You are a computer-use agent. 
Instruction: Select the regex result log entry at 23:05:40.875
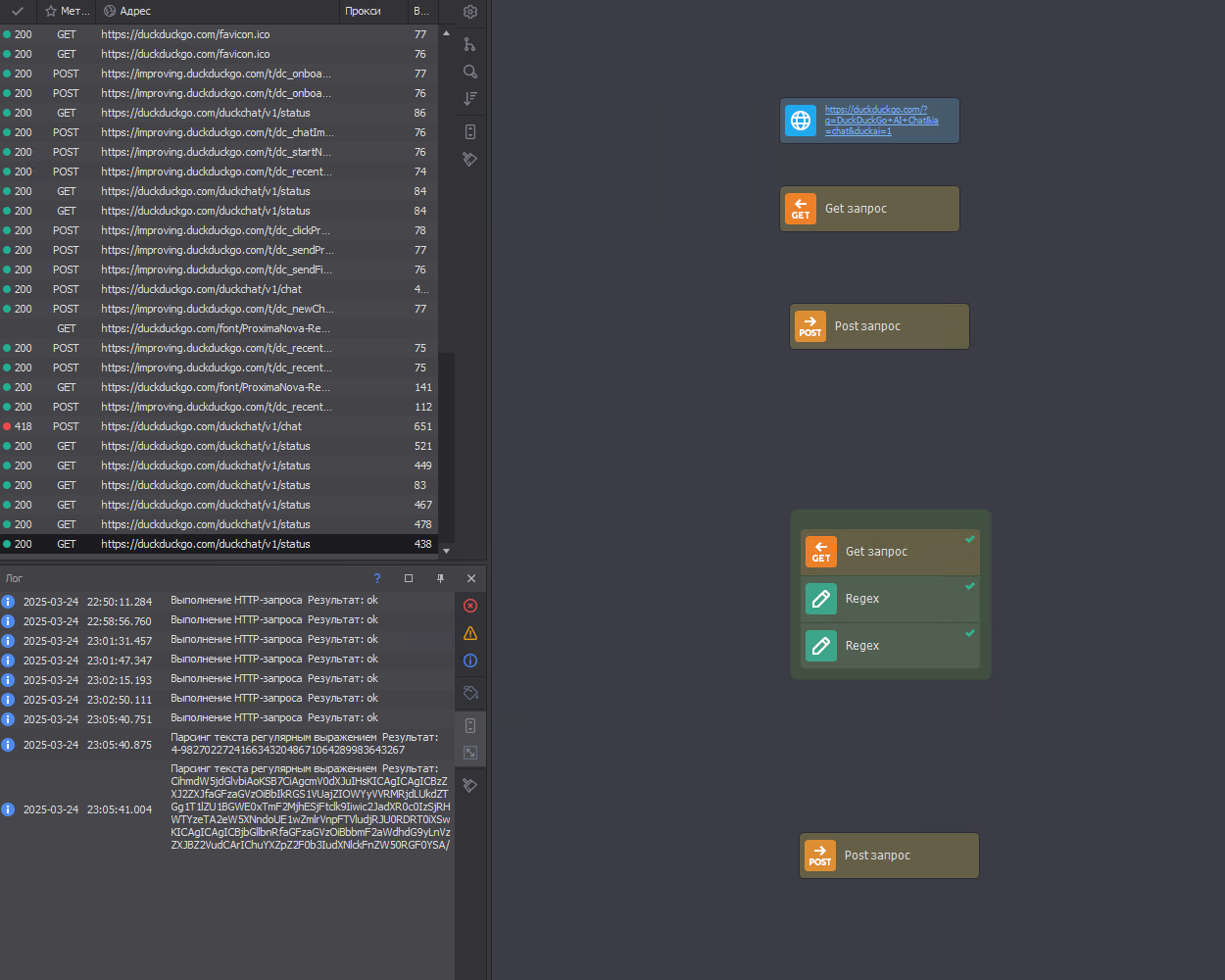(x=227, y=744)
